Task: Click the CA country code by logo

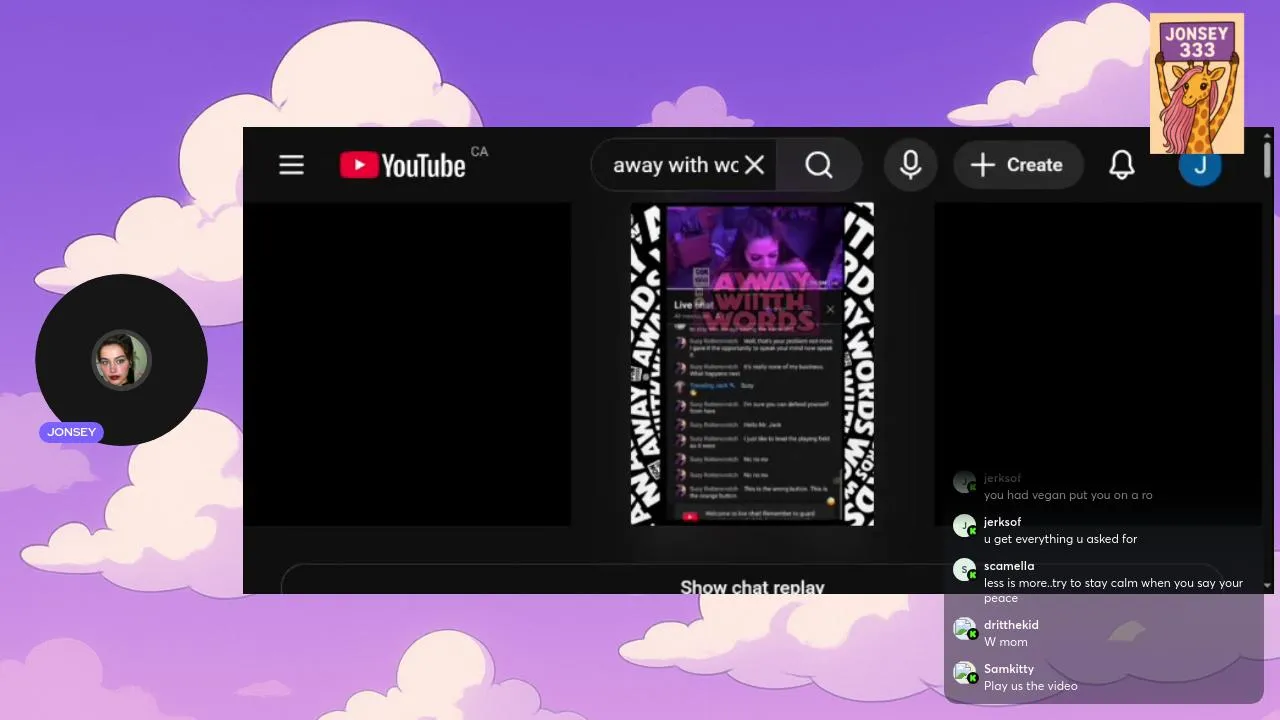Action: [x=479, y=152]
